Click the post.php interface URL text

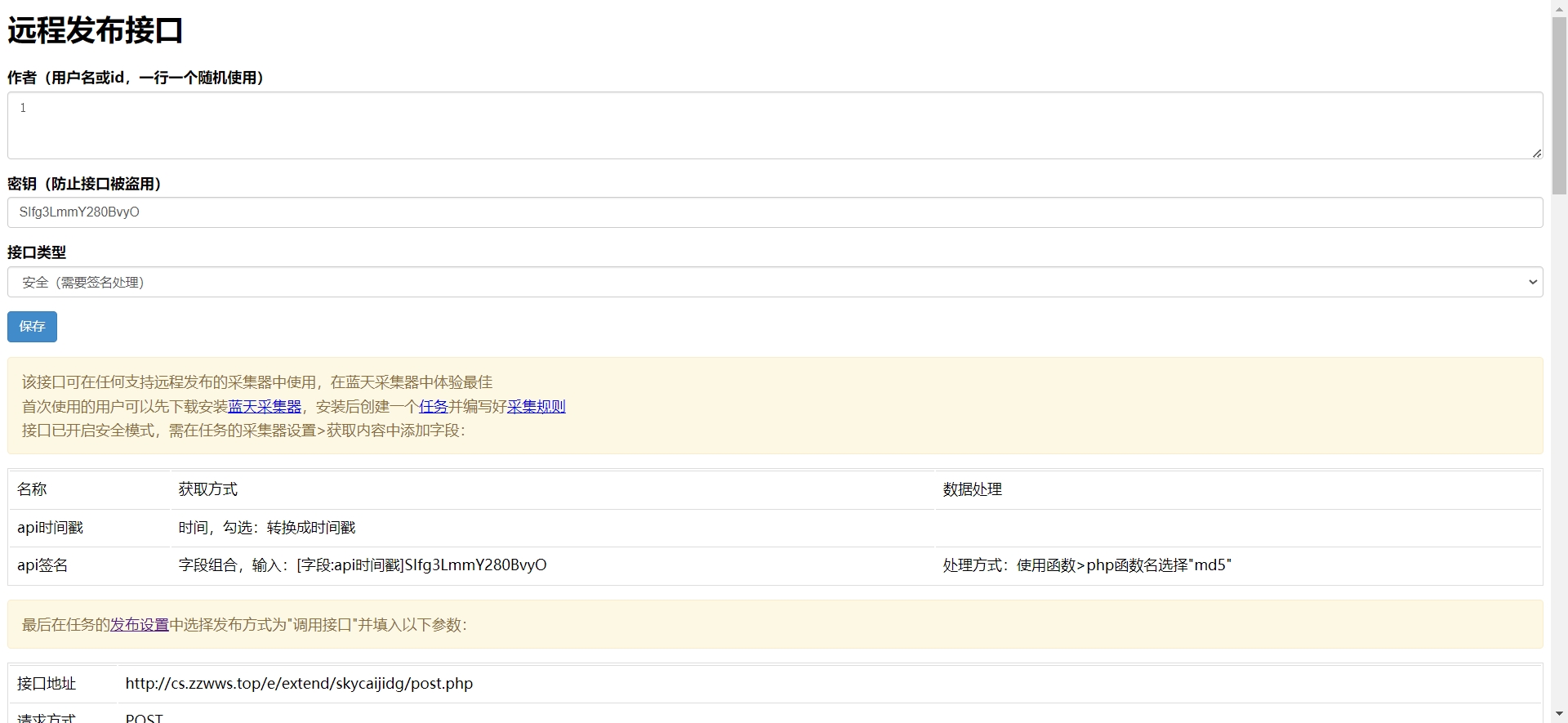coord(299,684)
